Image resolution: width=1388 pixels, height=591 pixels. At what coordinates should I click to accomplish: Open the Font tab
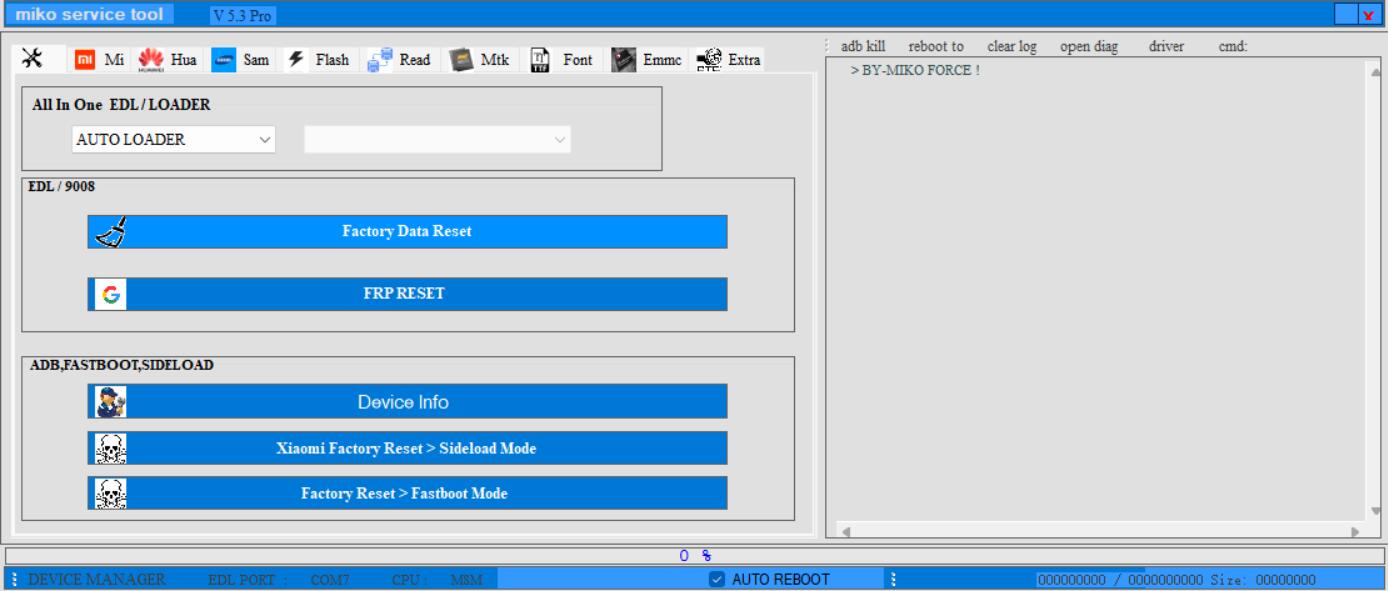pos(561,60)
